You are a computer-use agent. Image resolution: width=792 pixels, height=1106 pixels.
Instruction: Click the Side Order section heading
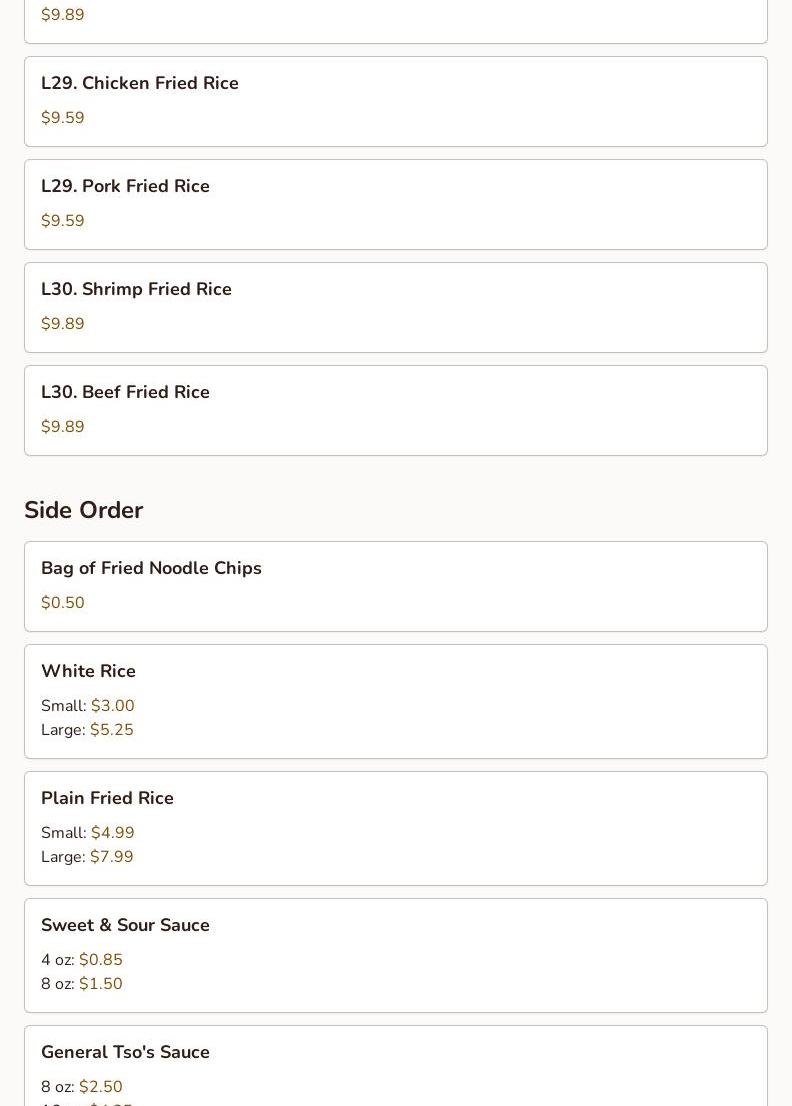click(84, 510)
